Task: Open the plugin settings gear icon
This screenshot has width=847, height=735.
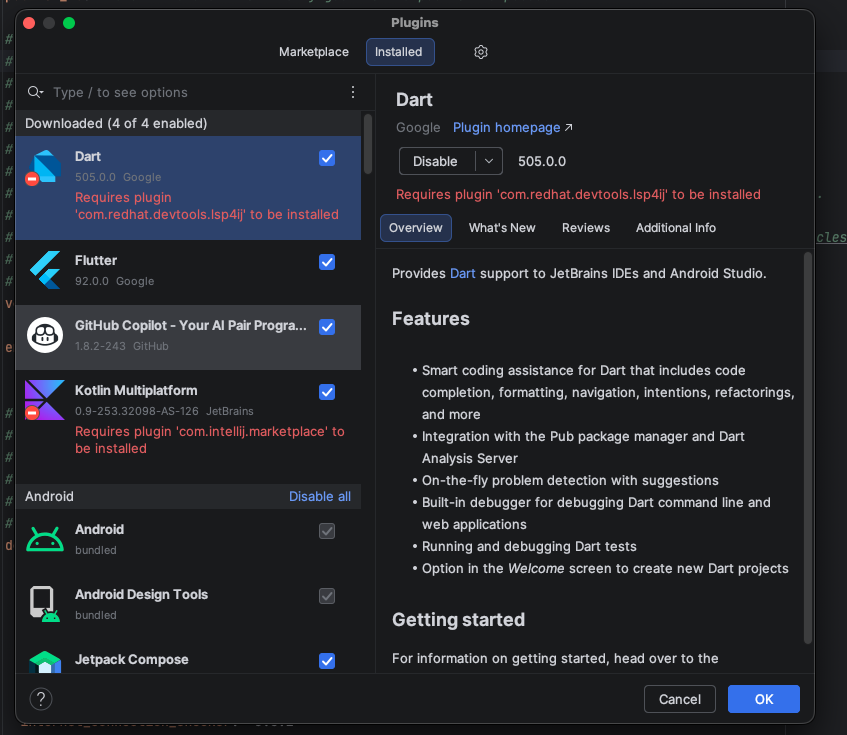Action: [481, 52]
